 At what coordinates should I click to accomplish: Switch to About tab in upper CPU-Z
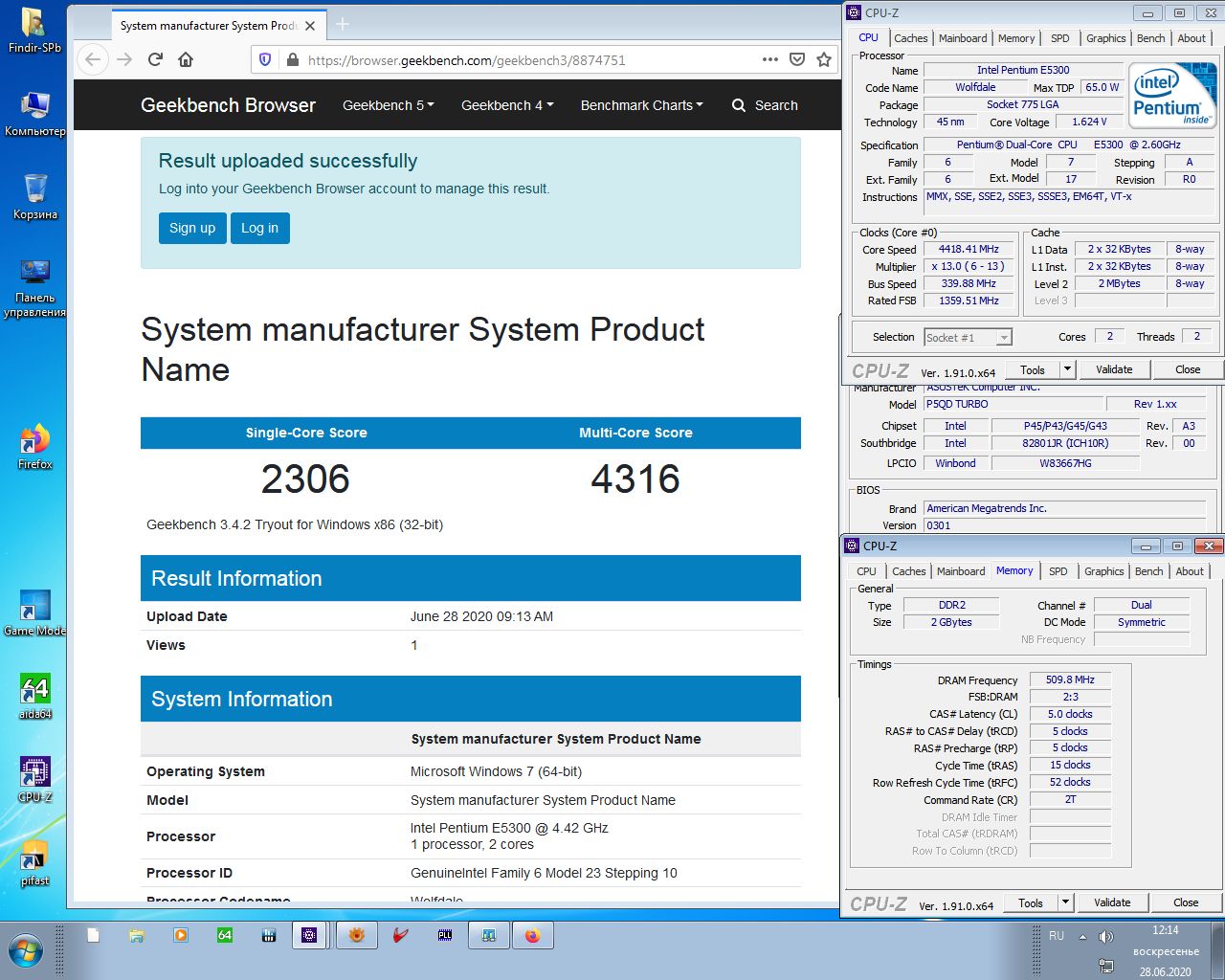1192,38
